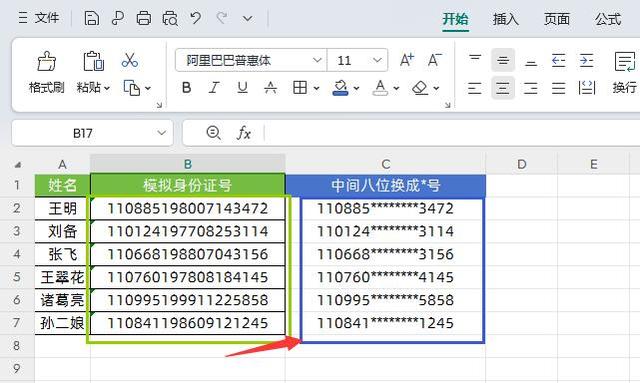Click the fx insert function icon
This screenshot has width=640, height=383.
[x=244, y=133]
